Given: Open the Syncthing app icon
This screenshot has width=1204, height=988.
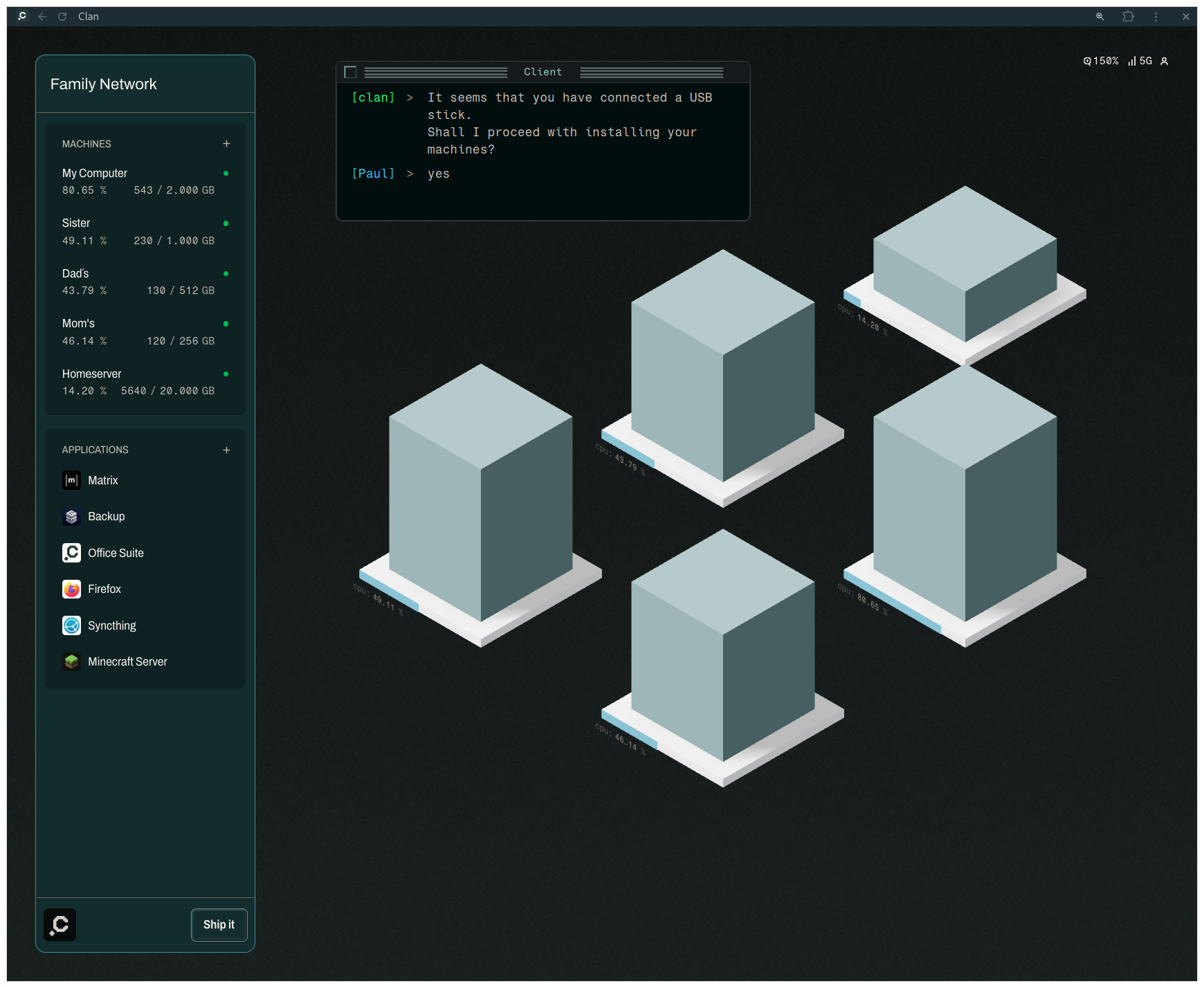Looking at the screenshot, I should [x=71, y=625].
